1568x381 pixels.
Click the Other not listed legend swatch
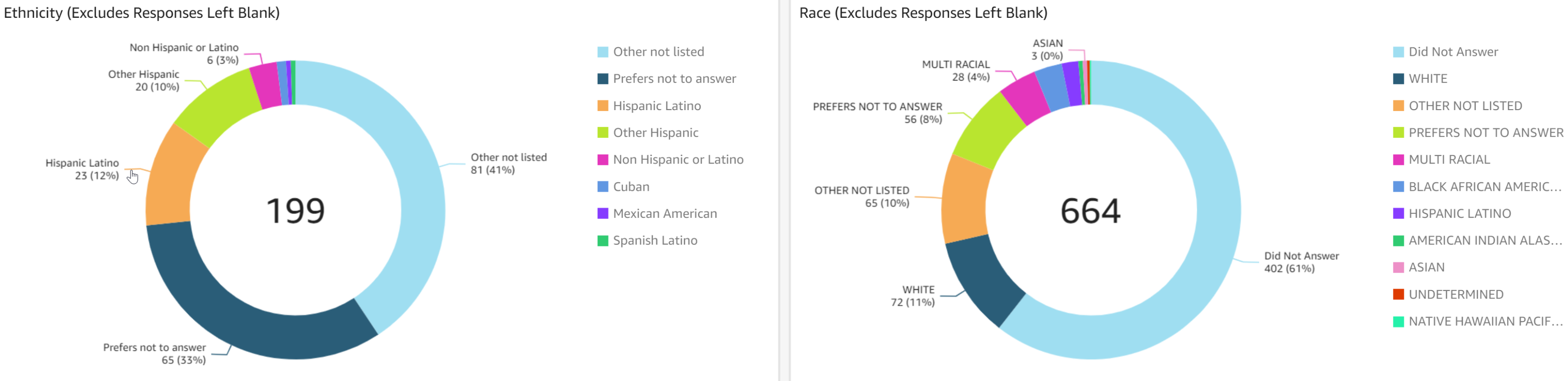pos(602,52)
